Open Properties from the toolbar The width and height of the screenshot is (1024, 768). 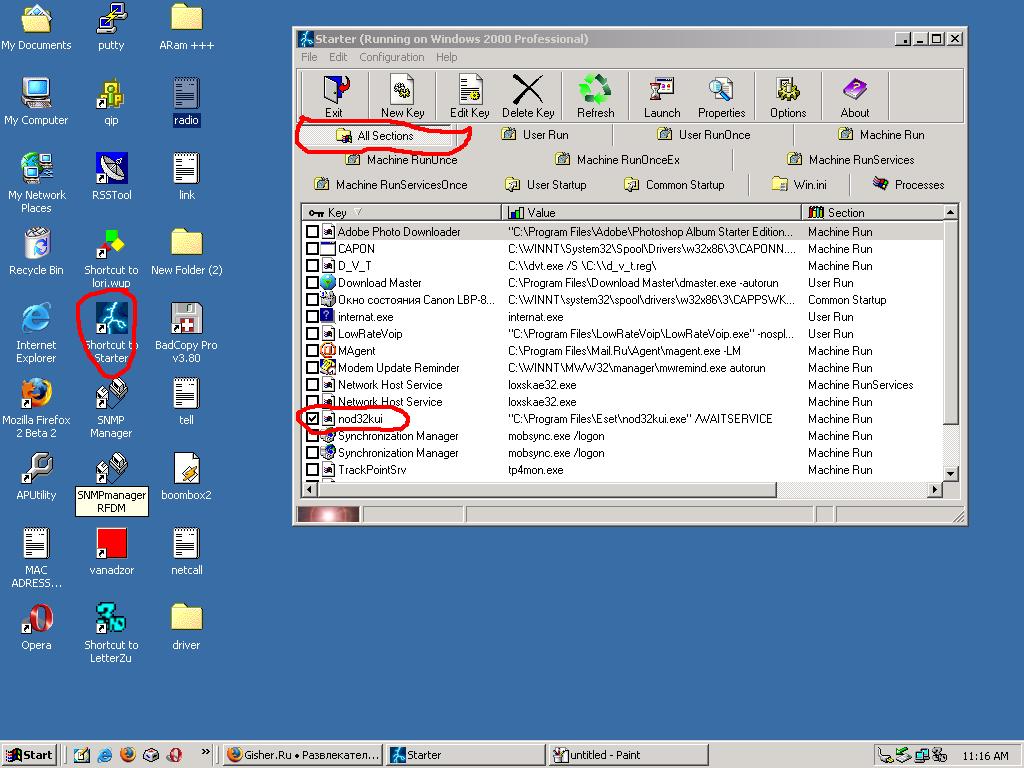click(721, 97)
